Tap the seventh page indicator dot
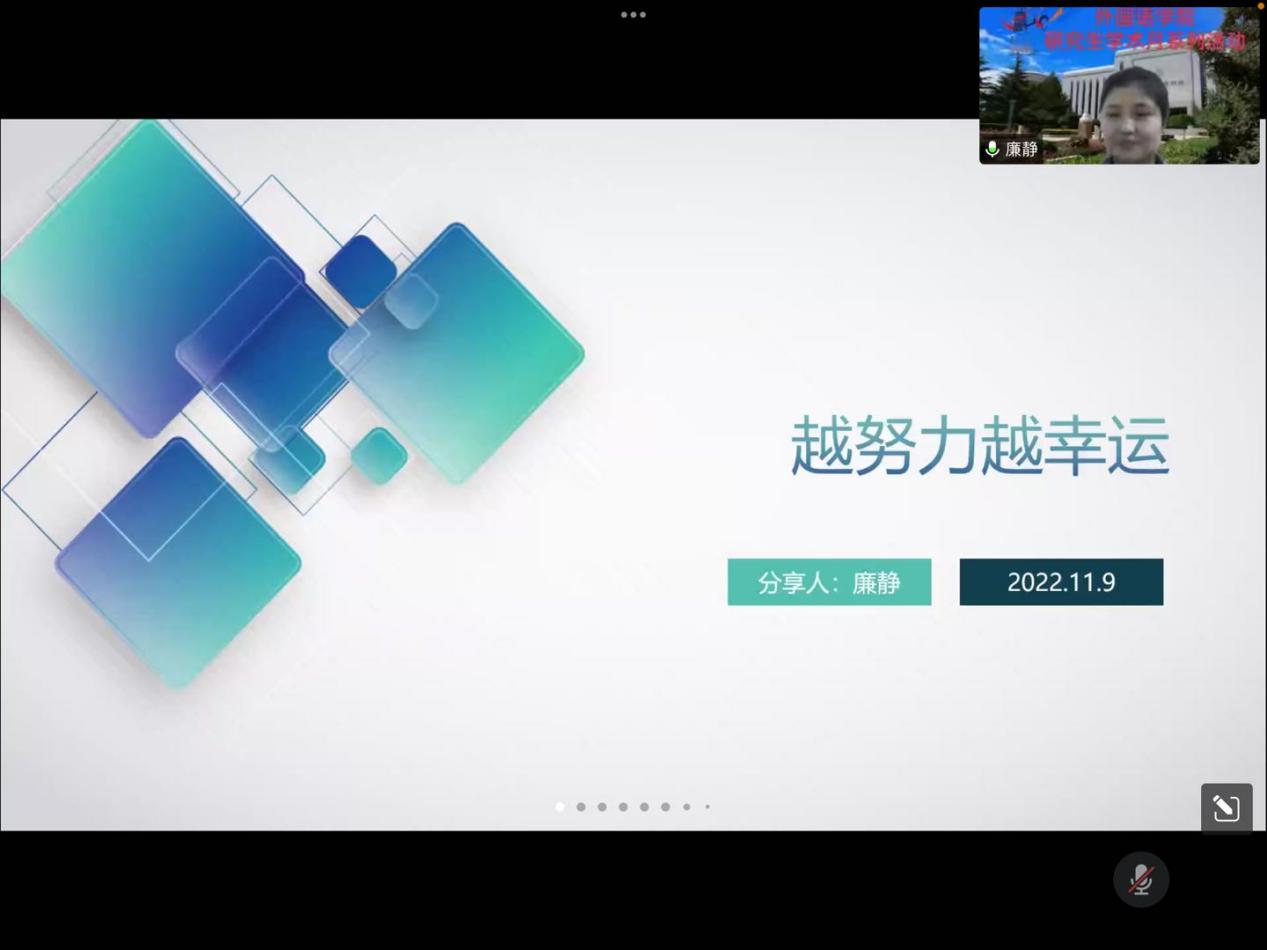1267x950 pixels. (687, 807)
